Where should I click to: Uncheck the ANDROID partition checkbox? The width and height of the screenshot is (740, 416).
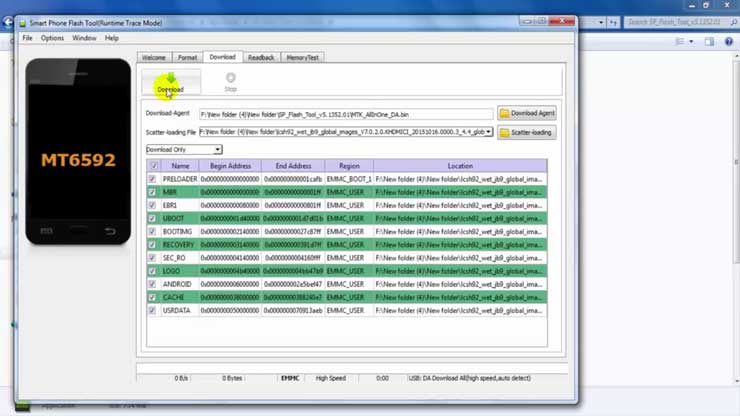pos(152,284)
